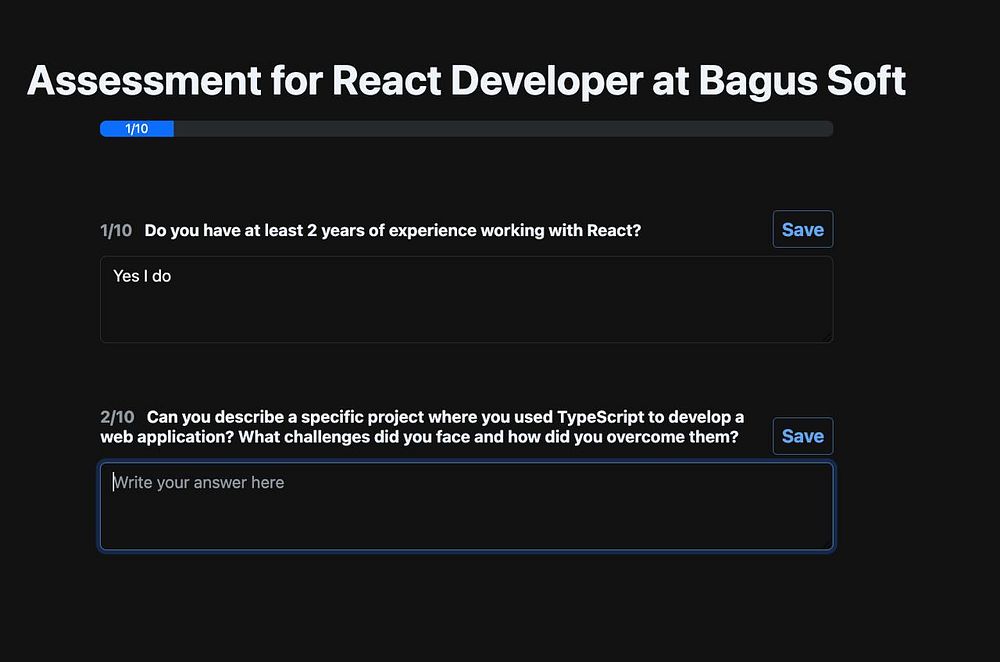This screenshot has height=662, width=1000.
Task: Focus the 'Write your answer here' field
Action: 466,506
